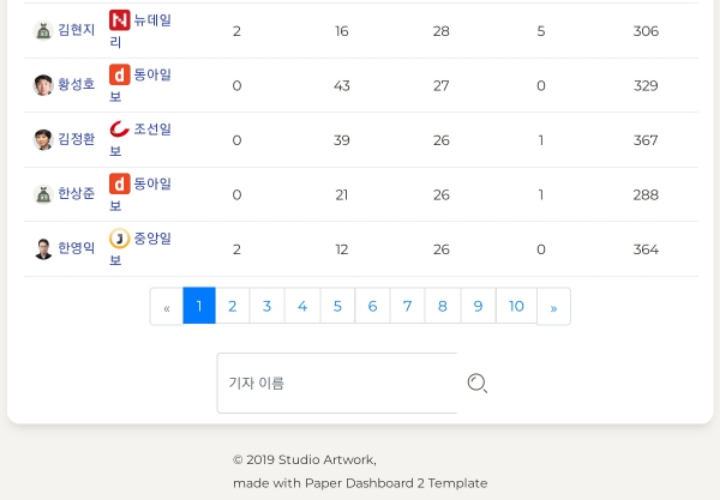Click 한영익's profile avatar
The height and width of the screenshot is (500, 720).
[43, 249]
